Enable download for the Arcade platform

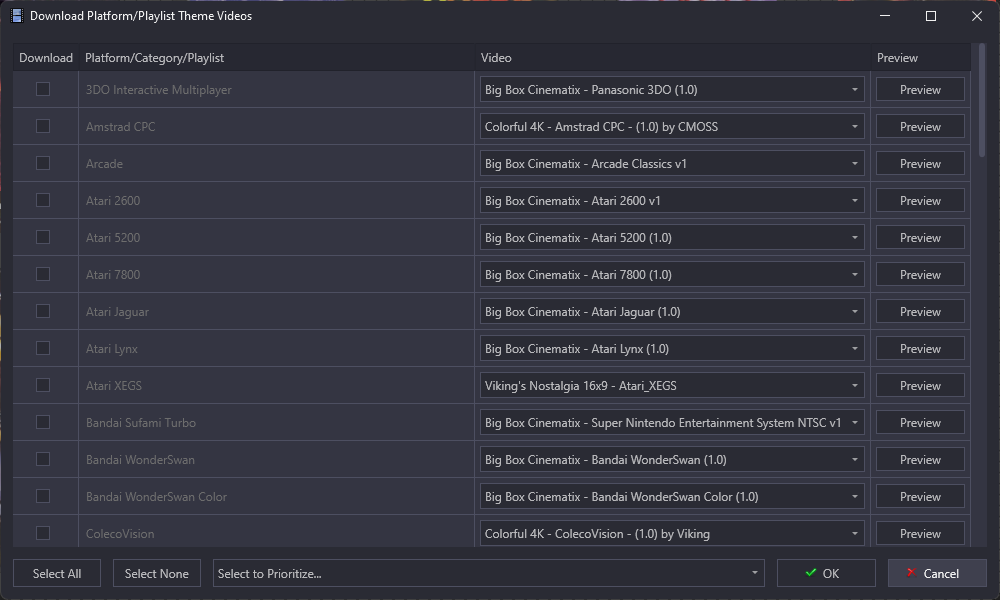click(x=43, y=163)
